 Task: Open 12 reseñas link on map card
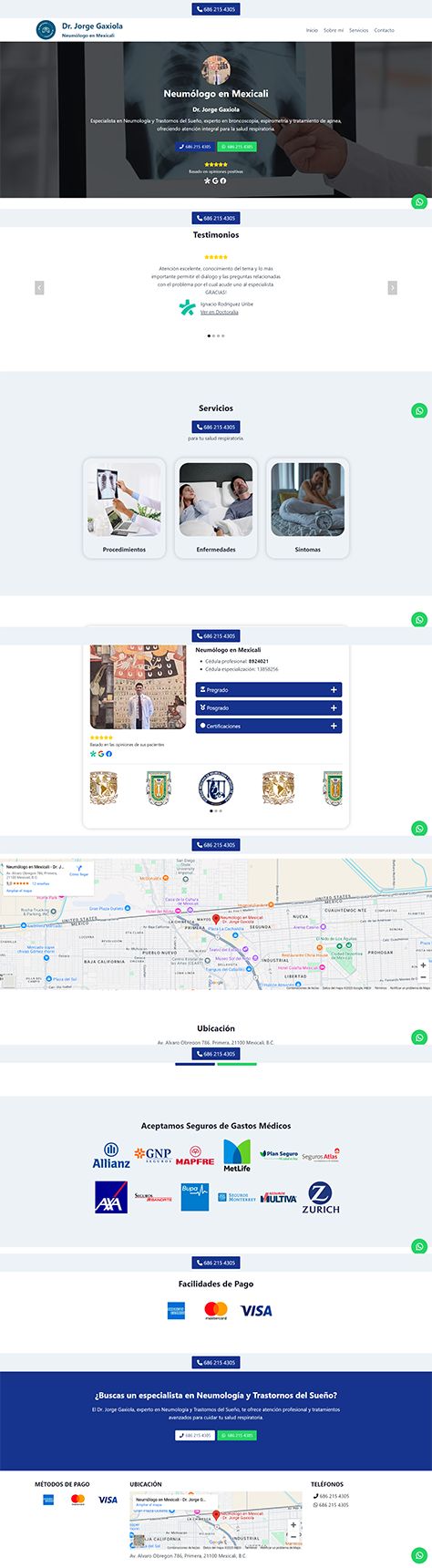tap(41, 883)
